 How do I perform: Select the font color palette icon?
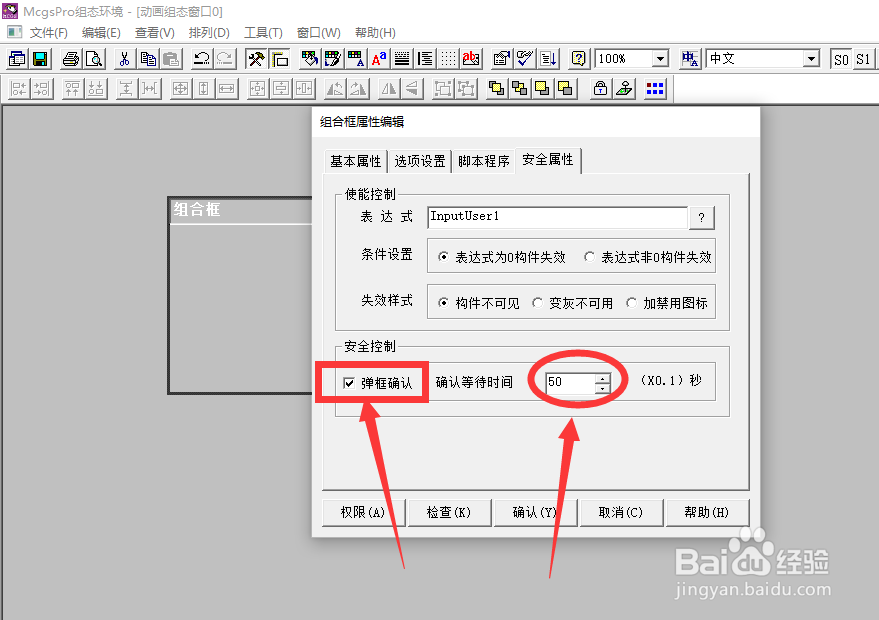tap(355, 59)
